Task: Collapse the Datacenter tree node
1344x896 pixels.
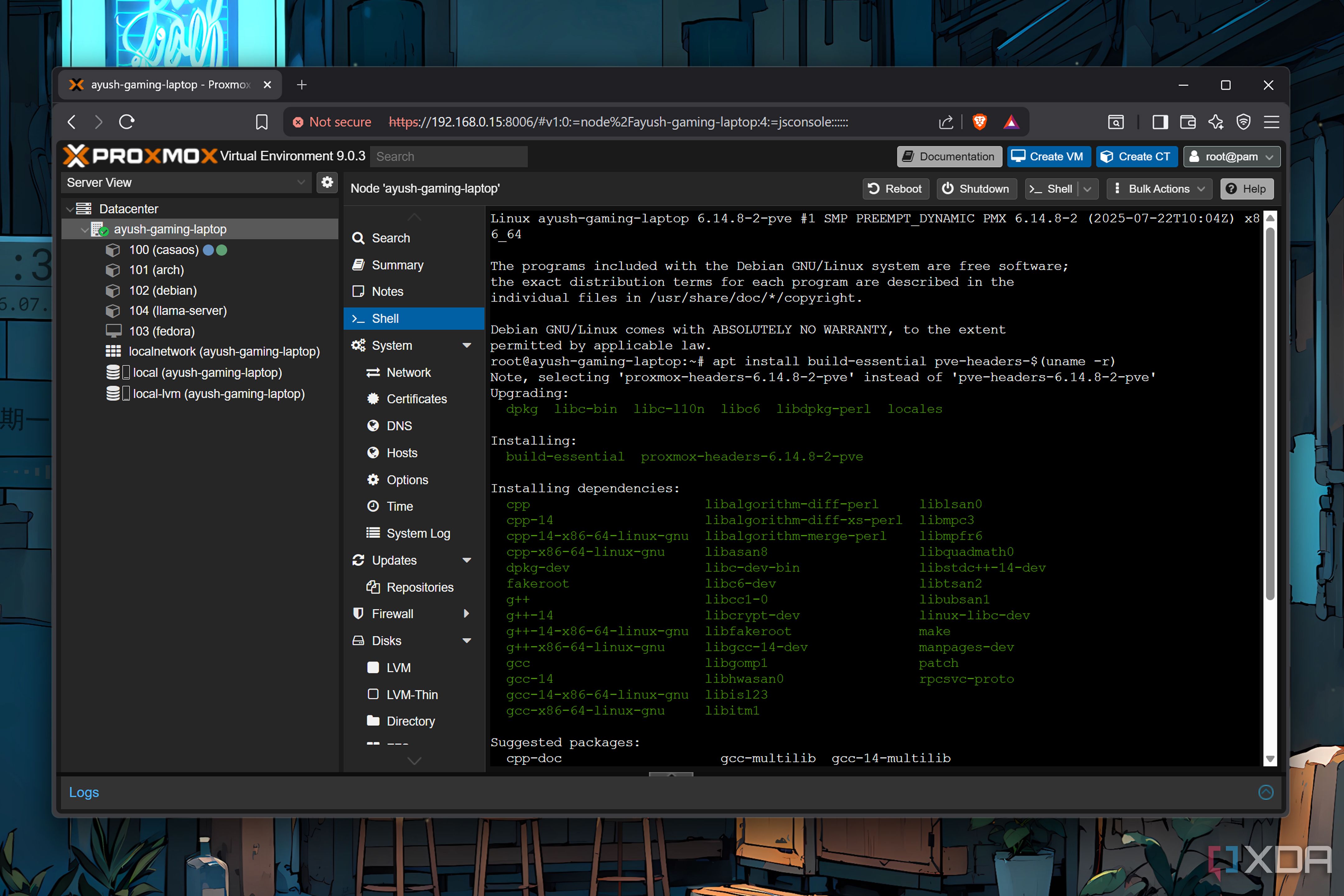Action: (70, 209)
